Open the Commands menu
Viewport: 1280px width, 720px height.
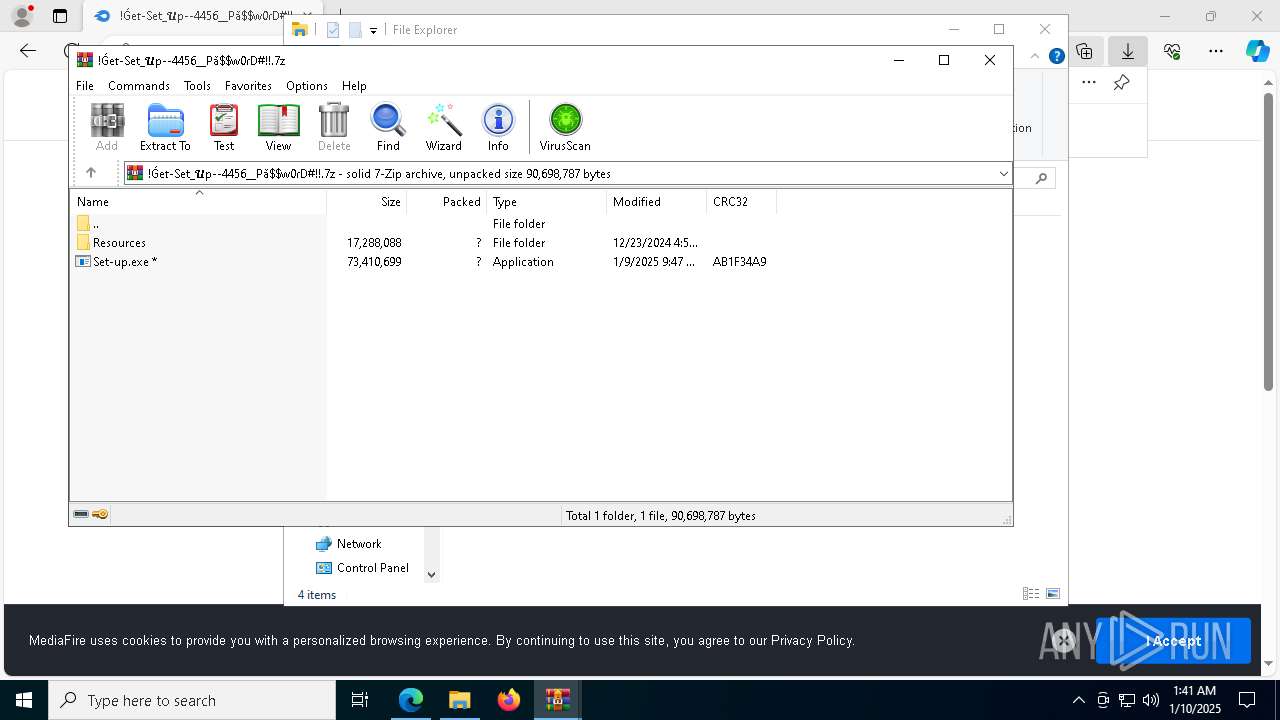coord(139,86)
